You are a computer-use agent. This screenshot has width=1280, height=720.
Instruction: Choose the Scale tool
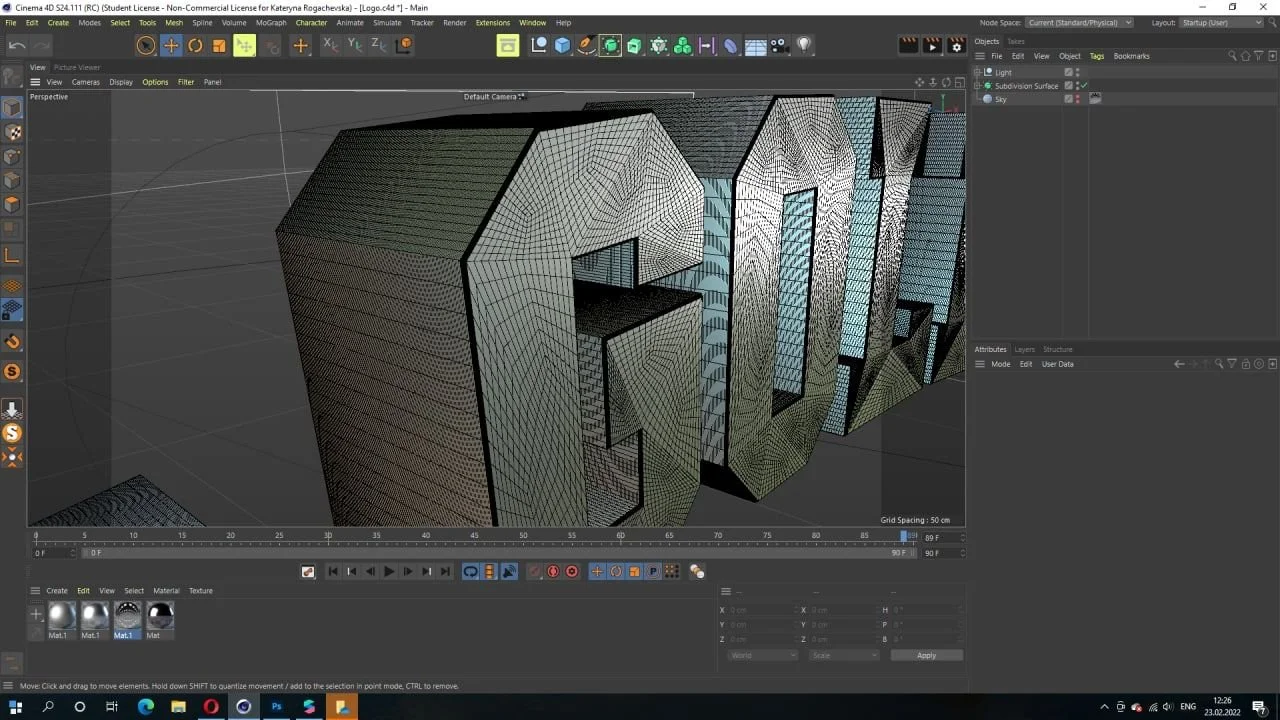point(219,45)
